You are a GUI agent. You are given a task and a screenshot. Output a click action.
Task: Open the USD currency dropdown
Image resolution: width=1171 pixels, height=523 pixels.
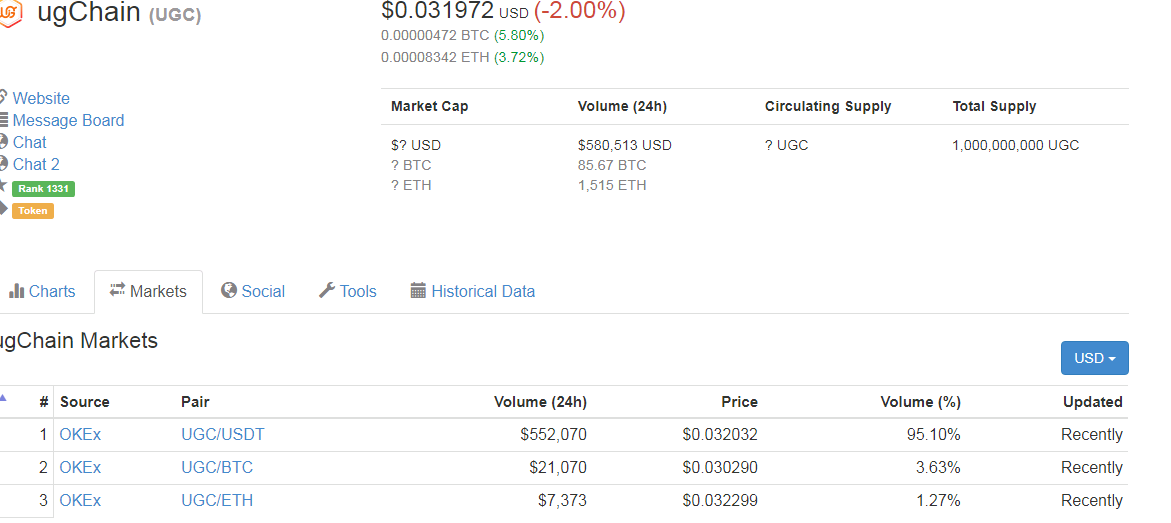1094,358
